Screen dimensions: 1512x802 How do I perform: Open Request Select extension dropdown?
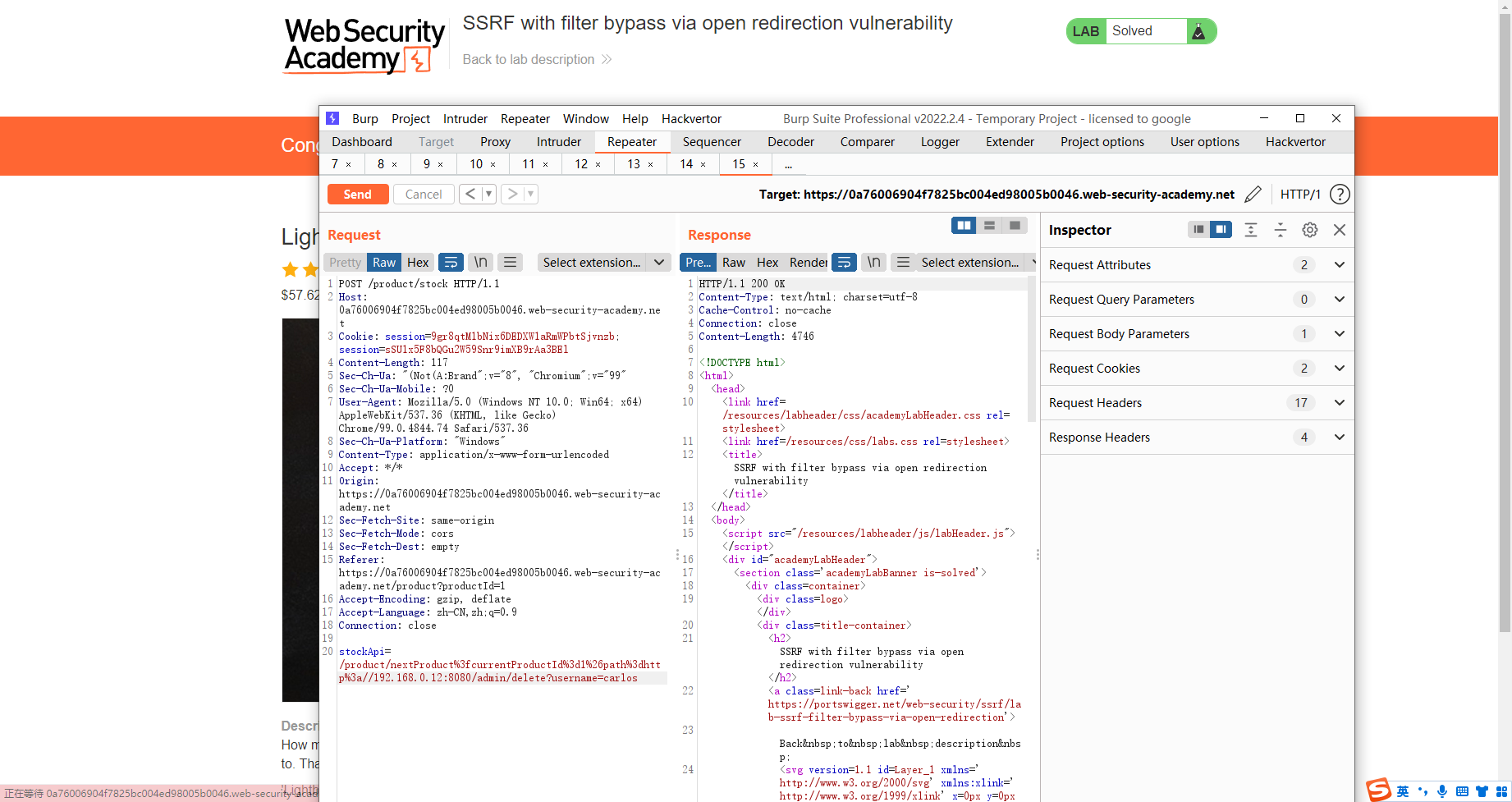(x=603, y=263)
